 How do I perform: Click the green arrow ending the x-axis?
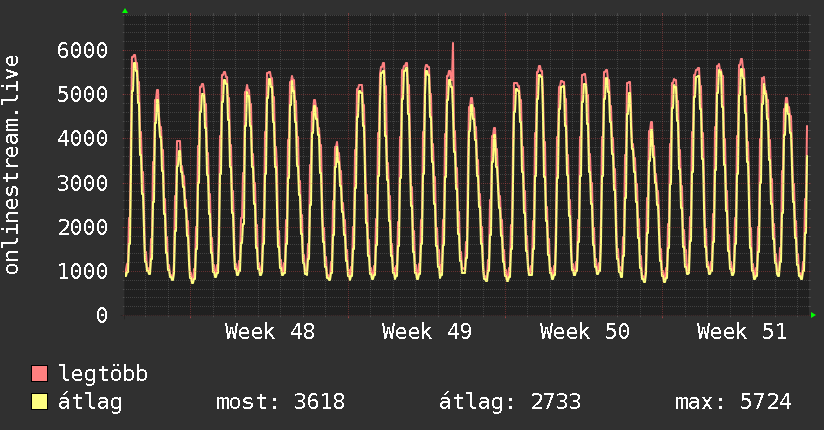tap(814, 315)
